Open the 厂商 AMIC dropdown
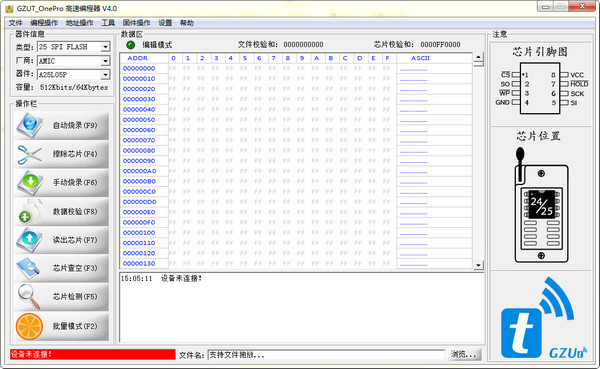 pyautogui.click(x=105, y=61)
